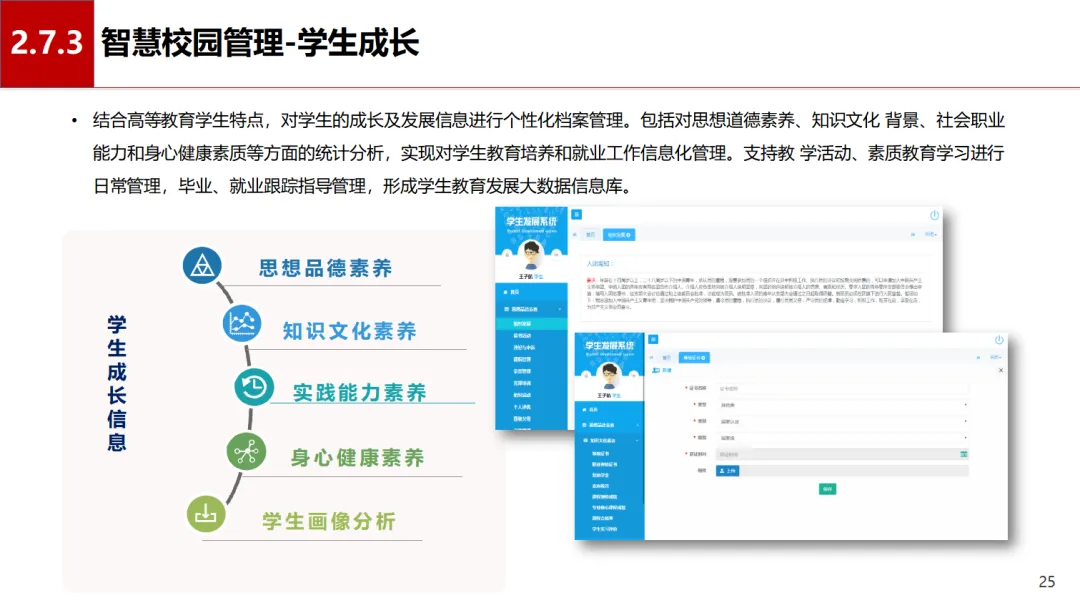Click the right tab-scroll arrow in the front window

pos(978,357)
